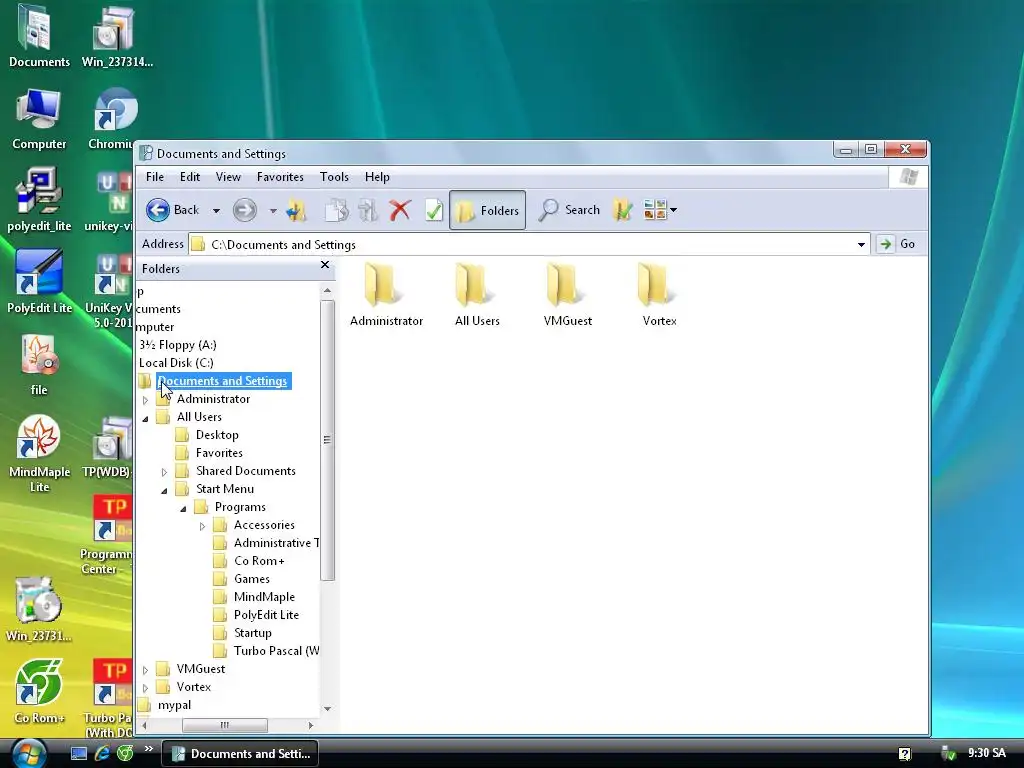Screen dimensions: 1024x768
Task: Select mypal folder in tree
Action: [x=174, y=705]
